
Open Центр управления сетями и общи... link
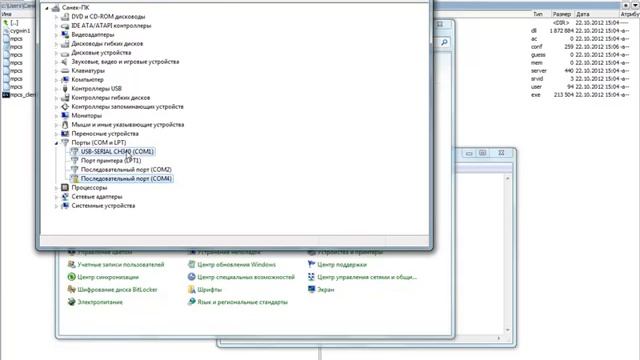pyautogui.click(x=367, y=277)
